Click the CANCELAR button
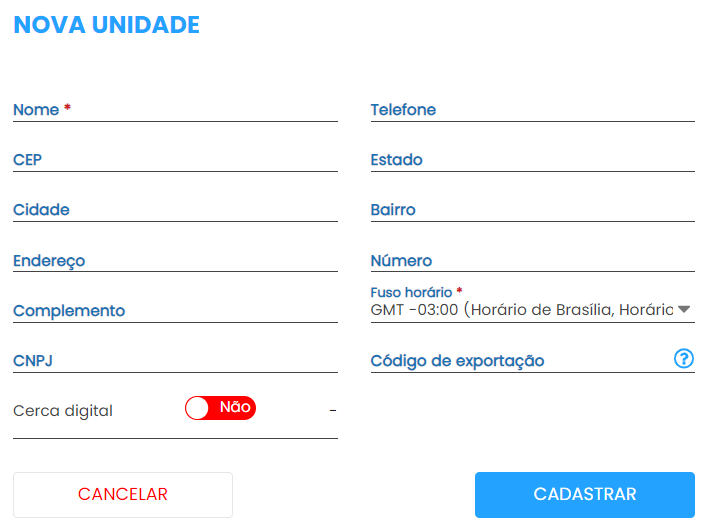Viewport: 705px width, 524px height. coord(123,494)
